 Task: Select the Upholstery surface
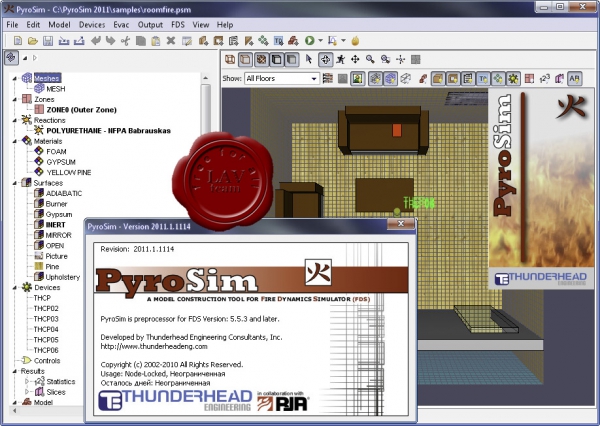point(62,277)
